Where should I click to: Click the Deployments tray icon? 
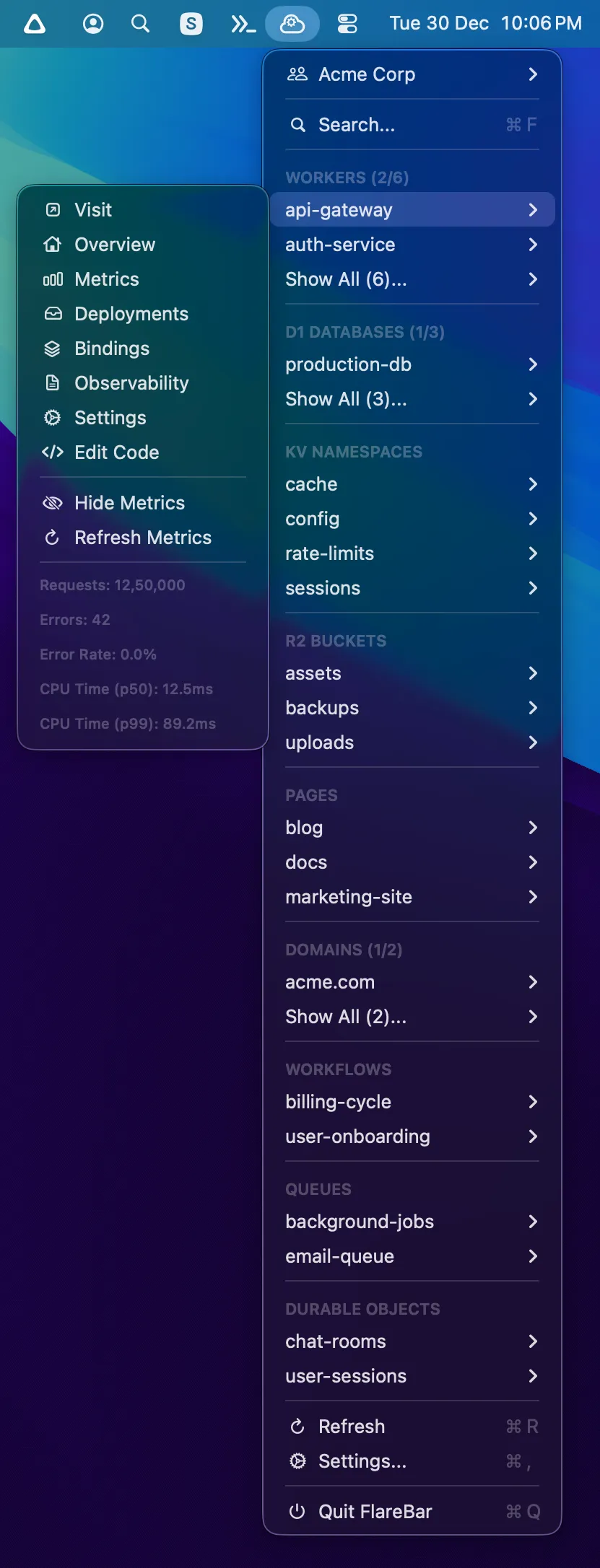pyautogui.click(x=53, y=314)
